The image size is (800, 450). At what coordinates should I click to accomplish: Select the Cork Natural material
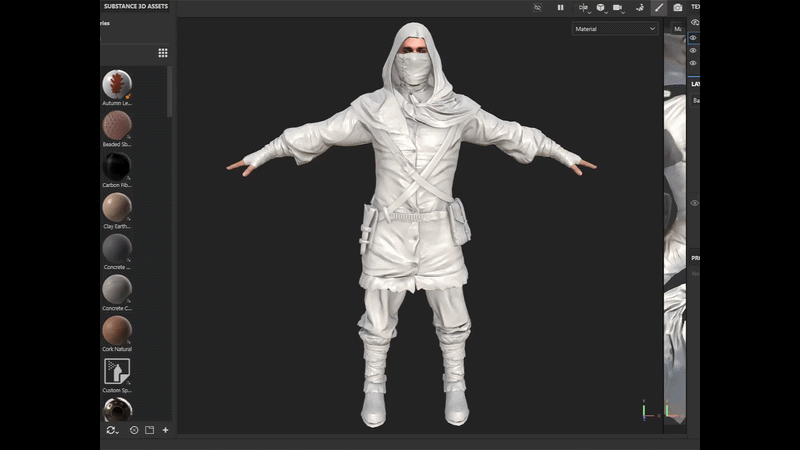coord(117,330)
